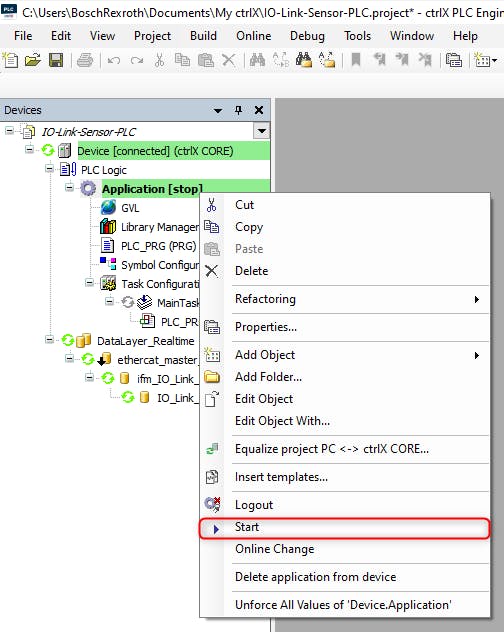Open Find with the binoculars icon
This screenshot has width=504, height=632.
click(x=257, y=60)
